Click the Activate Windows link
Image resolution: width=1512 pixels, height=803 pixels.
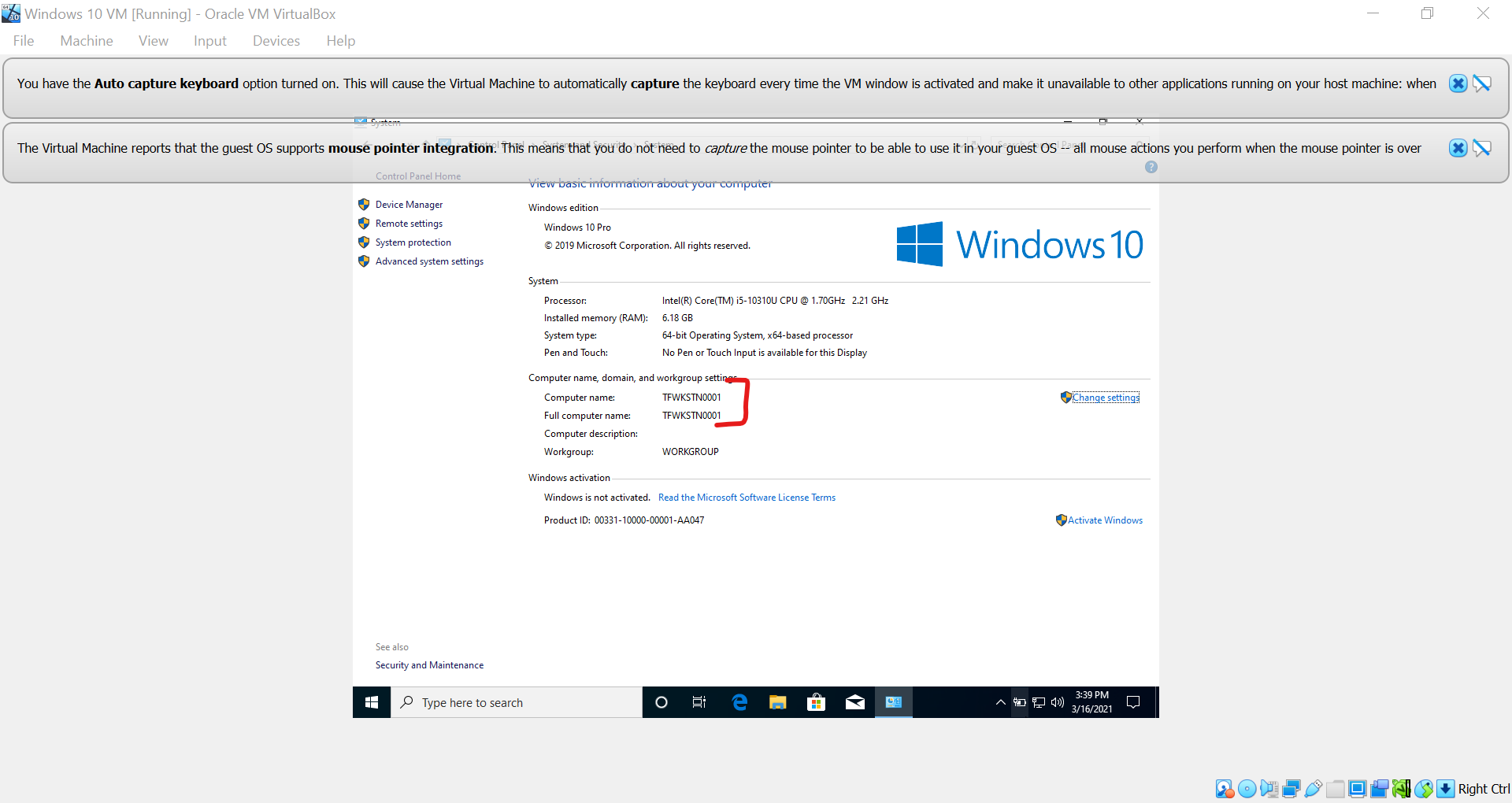1105,520
